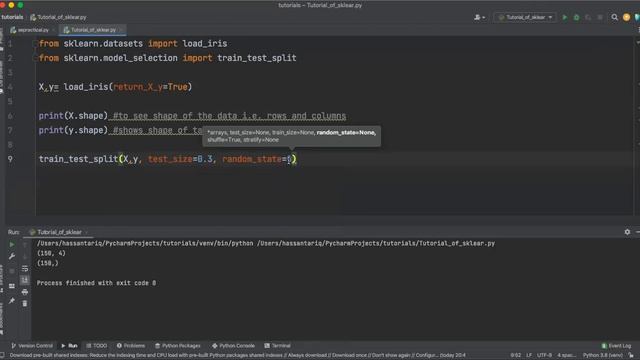Click the Stop square in Run panel
Screen dimensions: 640x360
pyautogui.click(x=12, y=271)
